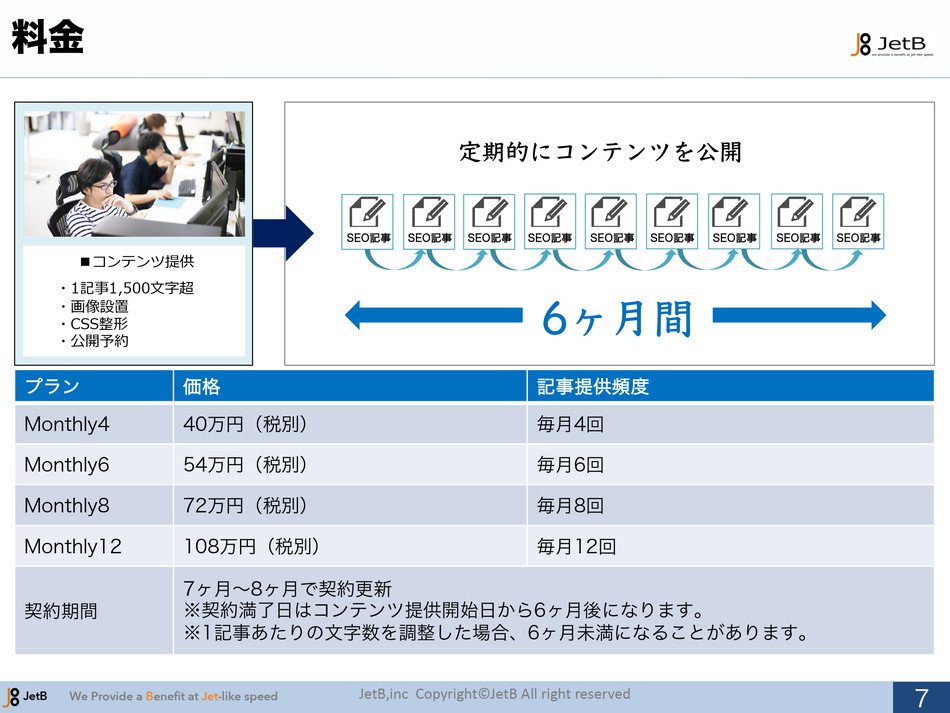Select the 価格 column header
950x713 pixels.
[x=350, y=386]
